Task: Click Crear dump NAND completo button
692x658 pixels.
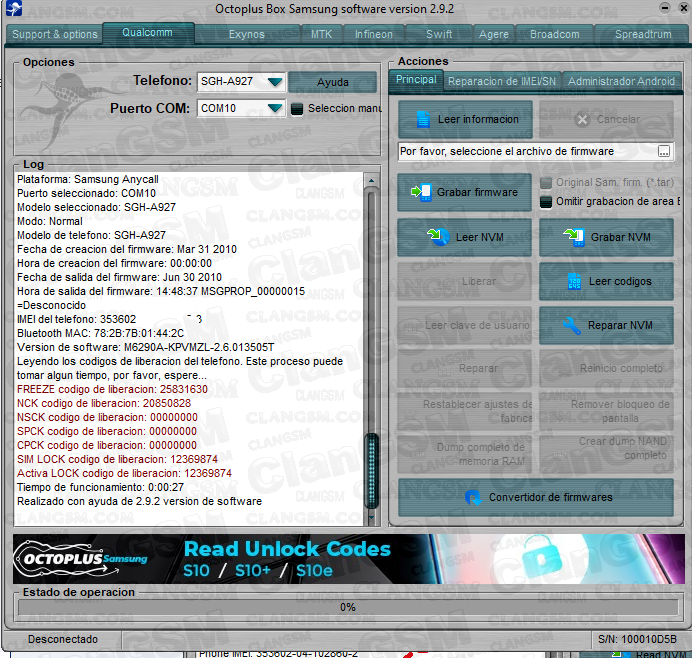Action: pos(606,454)
